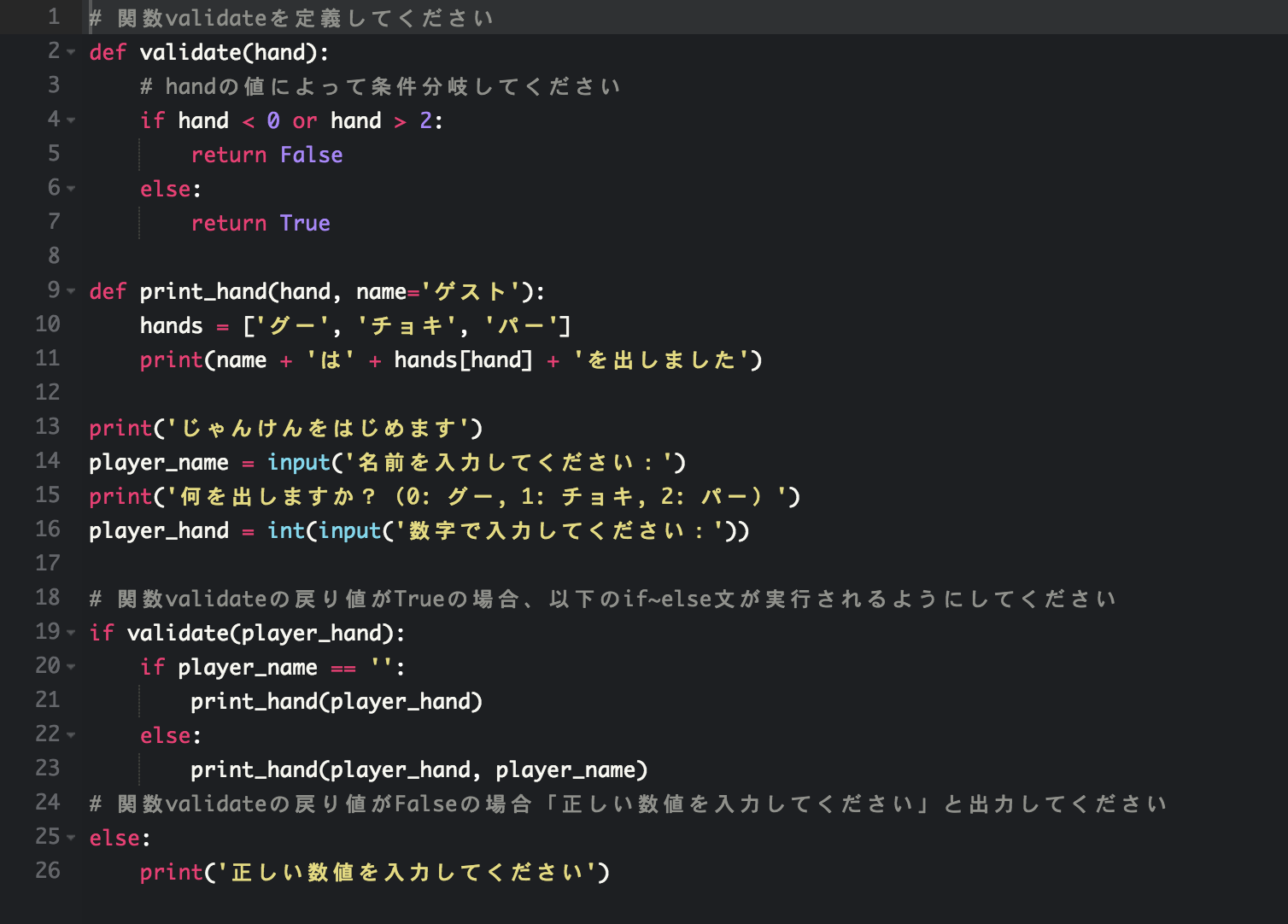Place cursor on the word validate
This screenshot has height=924, width=1288.
[193, 52]
